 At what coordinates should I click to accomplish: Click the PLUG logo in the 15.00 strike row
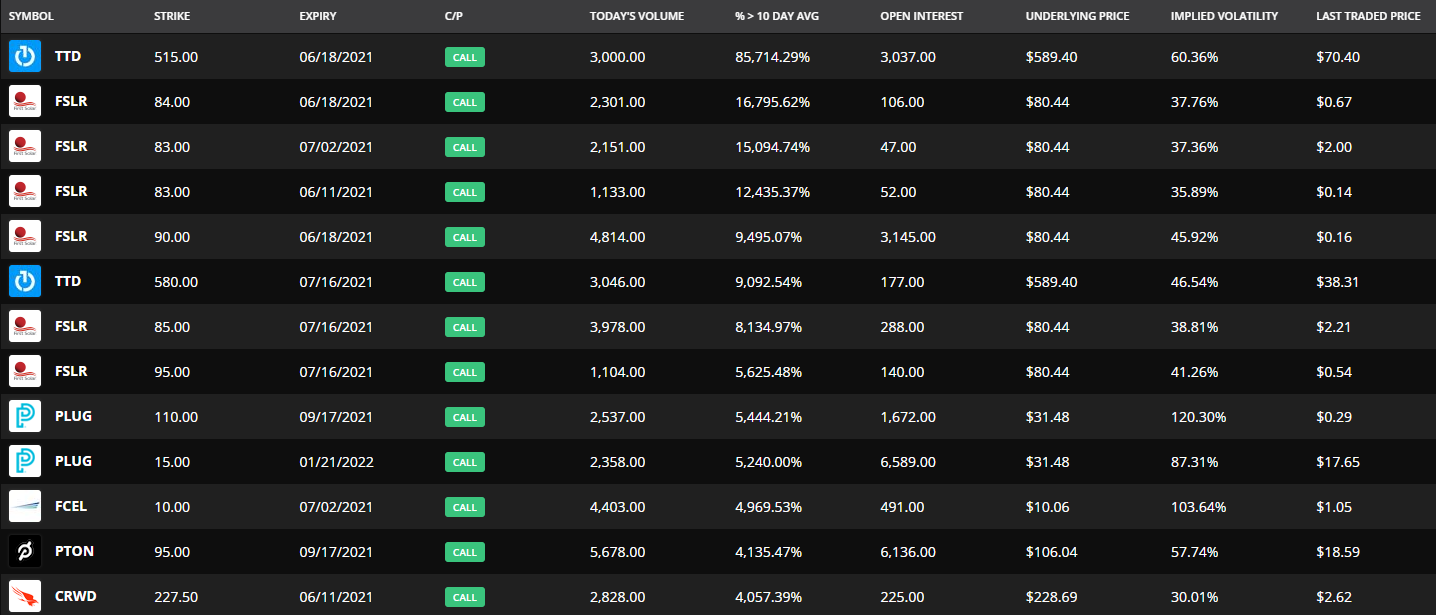tap(25, 462)
